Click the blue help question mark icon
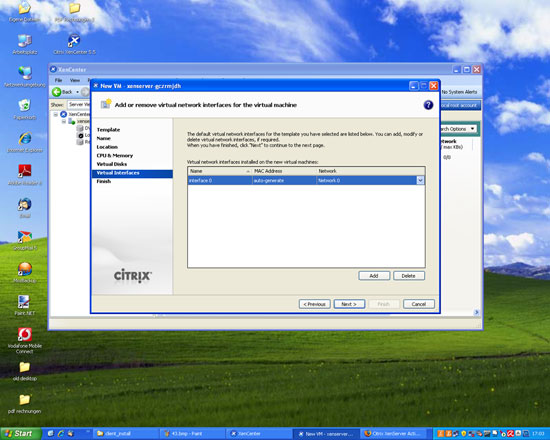The height and width of the screenshot is (440, 550). click(x=428, y=105)
